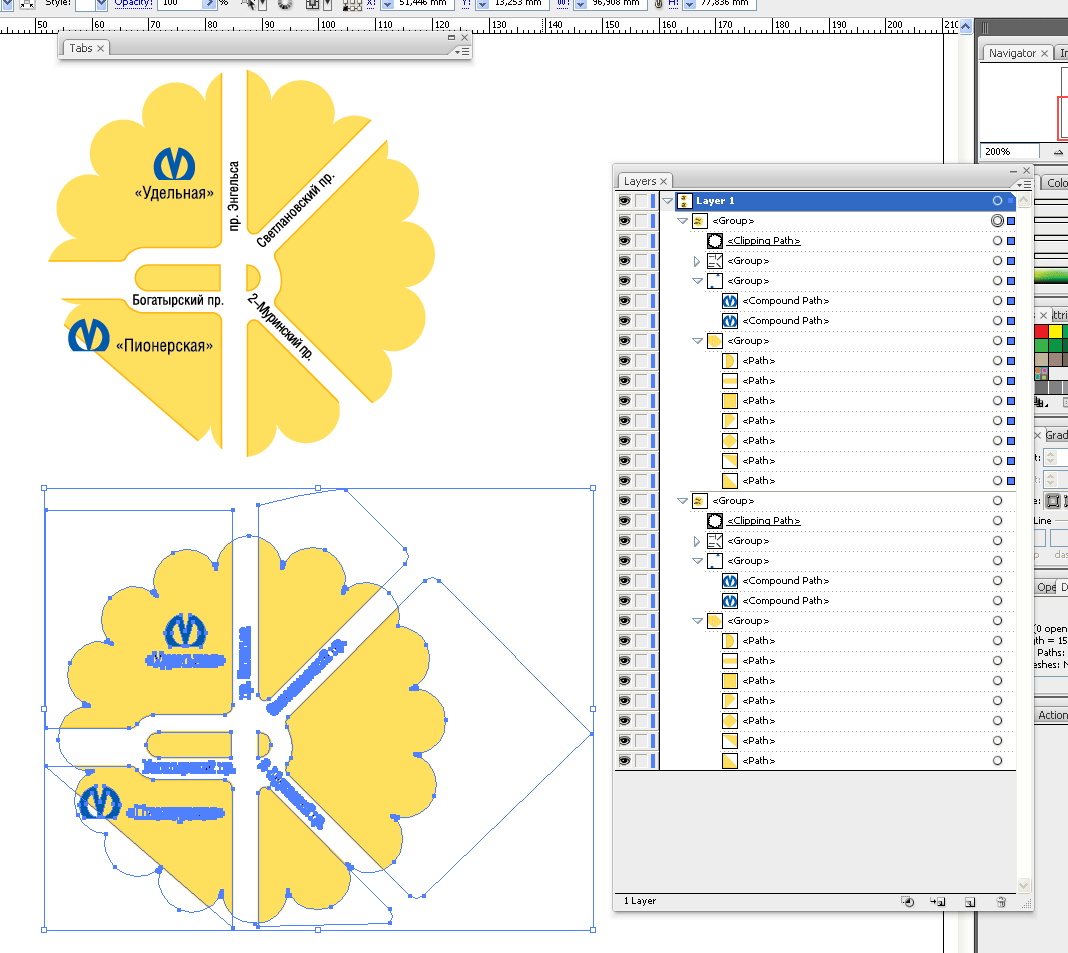Open the Actions panel tab
The height and width of the screenshot is (953, 1068).
[x=1052, y=715]
